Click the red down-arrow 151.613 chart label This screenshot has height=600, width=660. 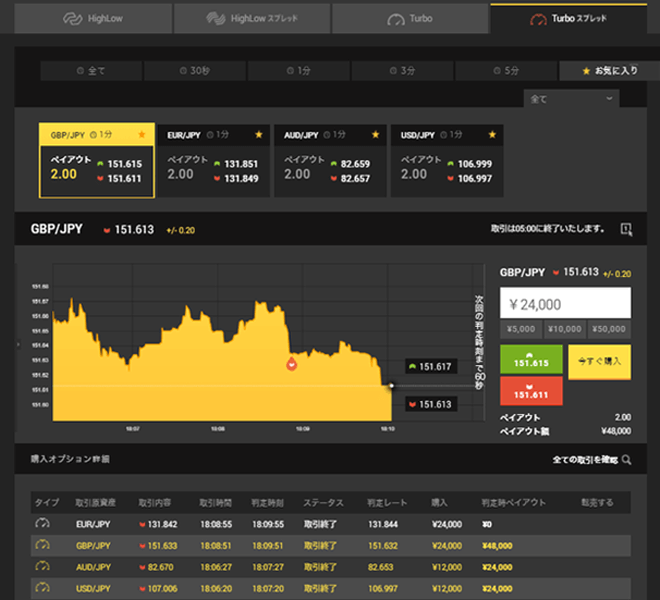pos(431,405)
